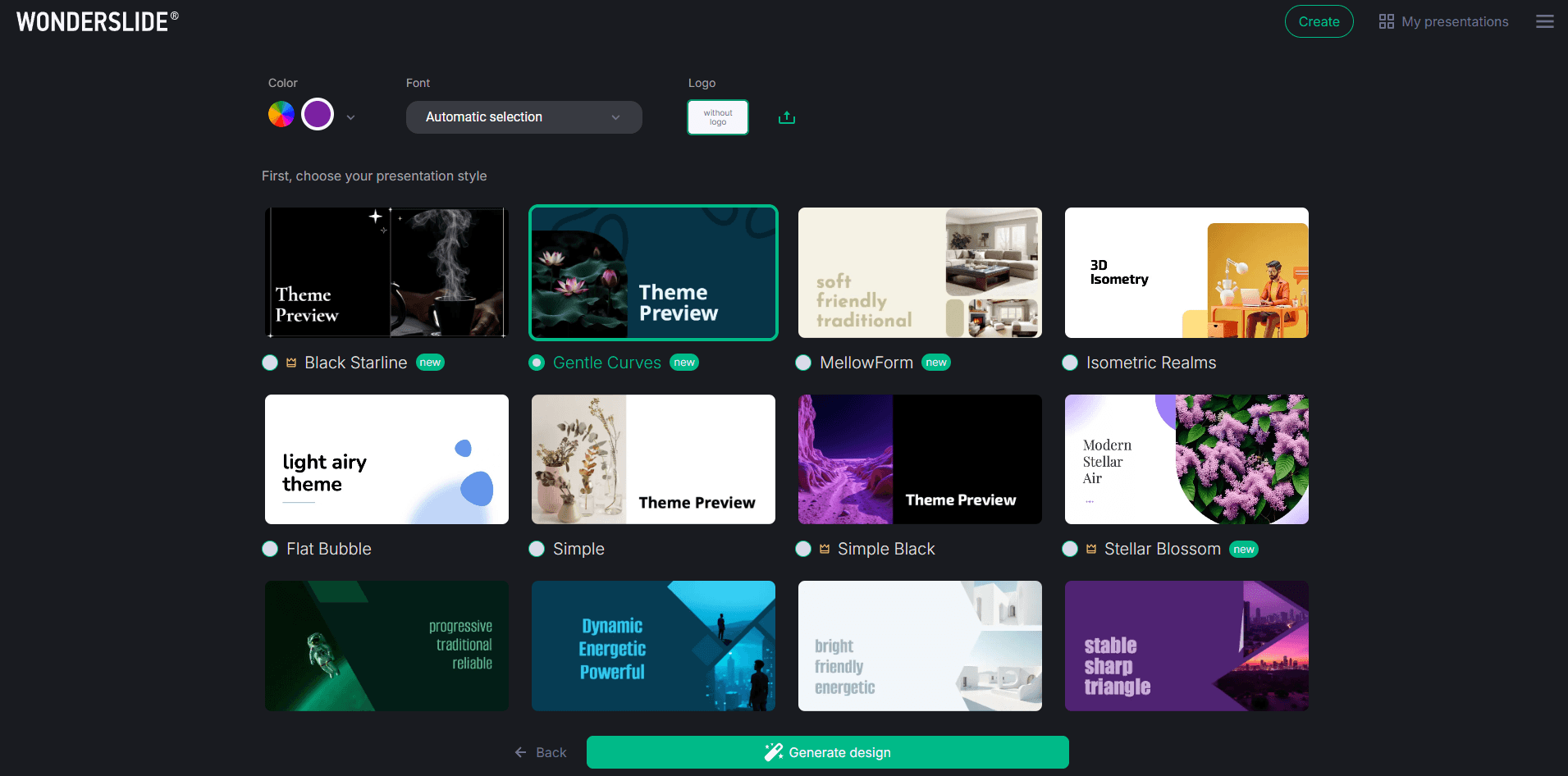This screenshot has height=776, width=1568.
Task: Open the hamburger menu
Action: tap(1545, 21)
